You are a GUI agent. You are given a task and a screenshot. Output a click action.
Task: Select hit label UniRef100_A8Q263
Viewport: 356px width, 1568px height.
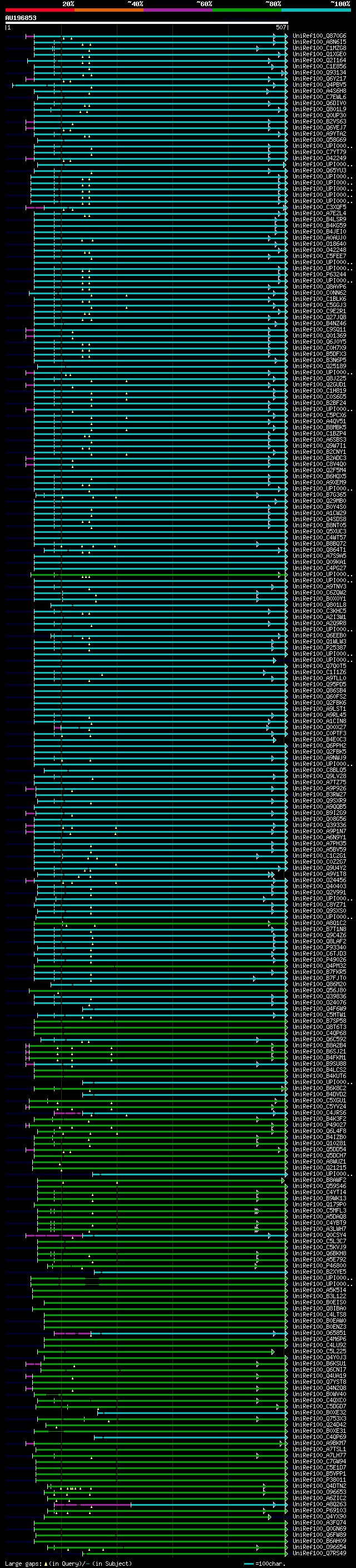point(319,1504)
